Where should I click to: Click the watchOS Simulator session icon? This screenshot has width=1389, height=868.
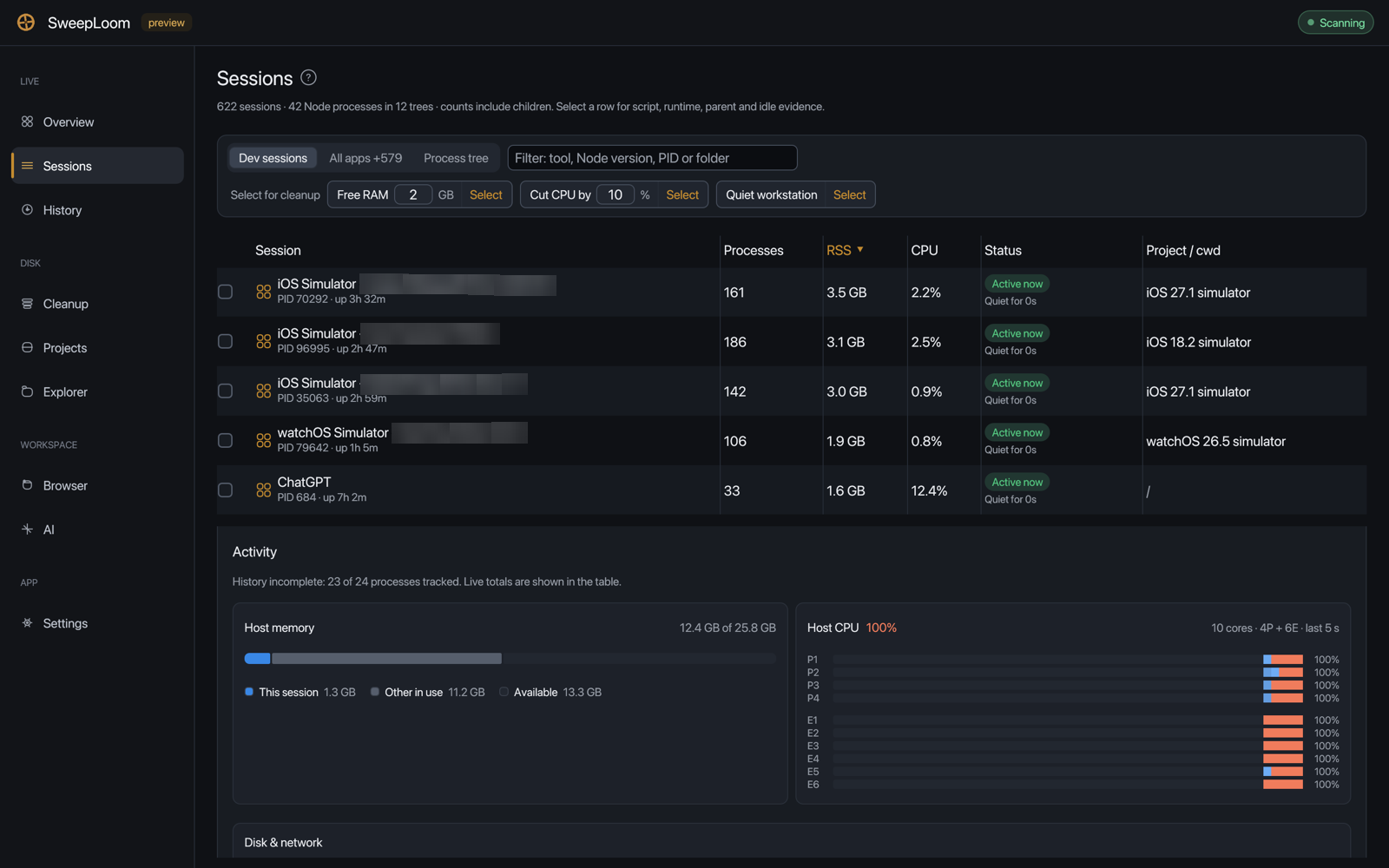click(264, 441)
